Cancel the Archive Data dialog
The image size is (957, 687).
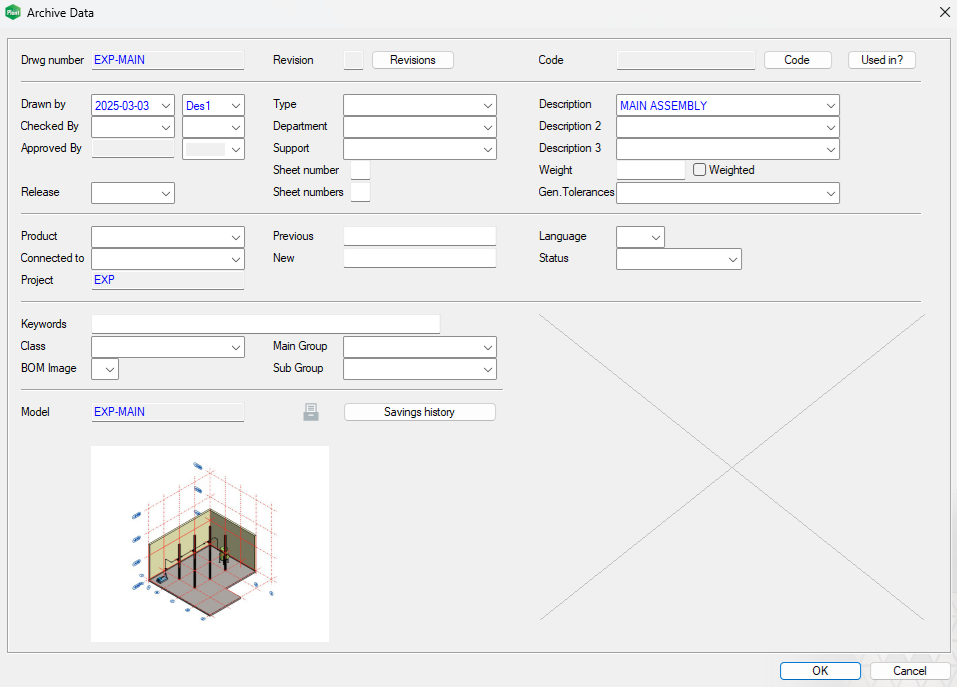[909, 671]
